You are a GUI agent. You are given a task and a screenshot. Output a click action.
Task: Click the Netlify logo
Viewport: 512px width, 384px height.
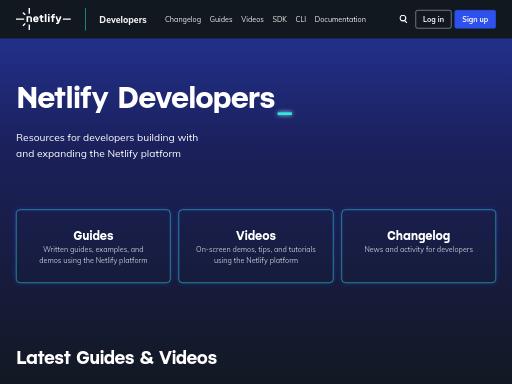tap(43, 19)
